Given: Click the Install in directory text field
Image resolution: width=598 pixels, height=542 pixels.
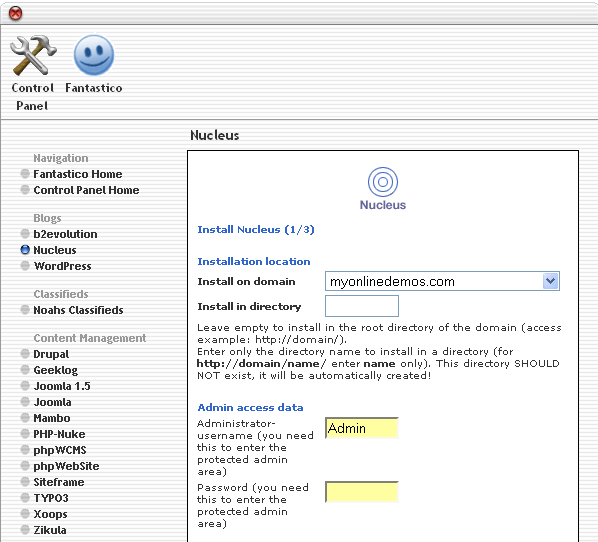Looking at the screenshot, I should pyautogui.click(x=362, y=306).
